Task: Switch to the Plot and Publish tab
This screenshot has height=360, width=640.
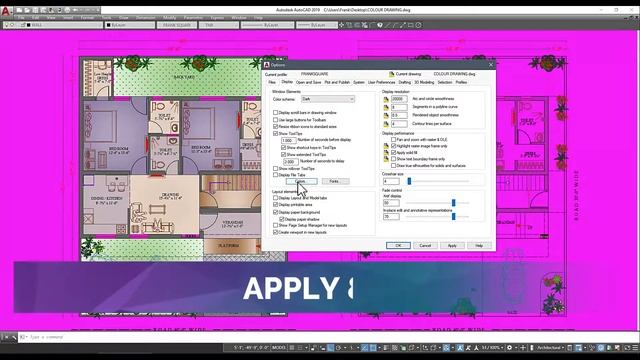Action: [337, 82]
